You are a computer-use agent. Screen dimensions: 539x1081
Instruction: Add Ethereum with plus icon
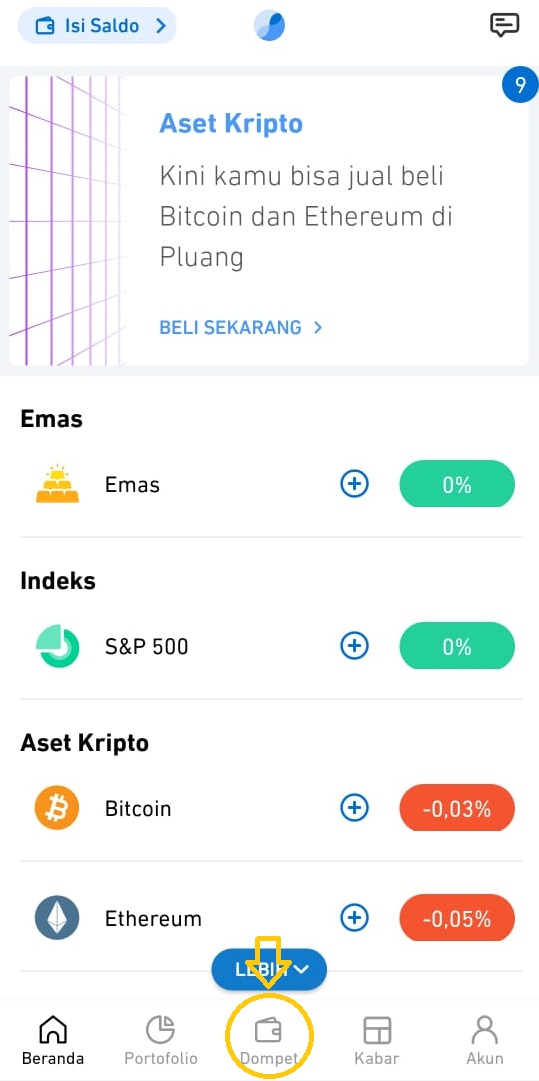tap(354, 918)
